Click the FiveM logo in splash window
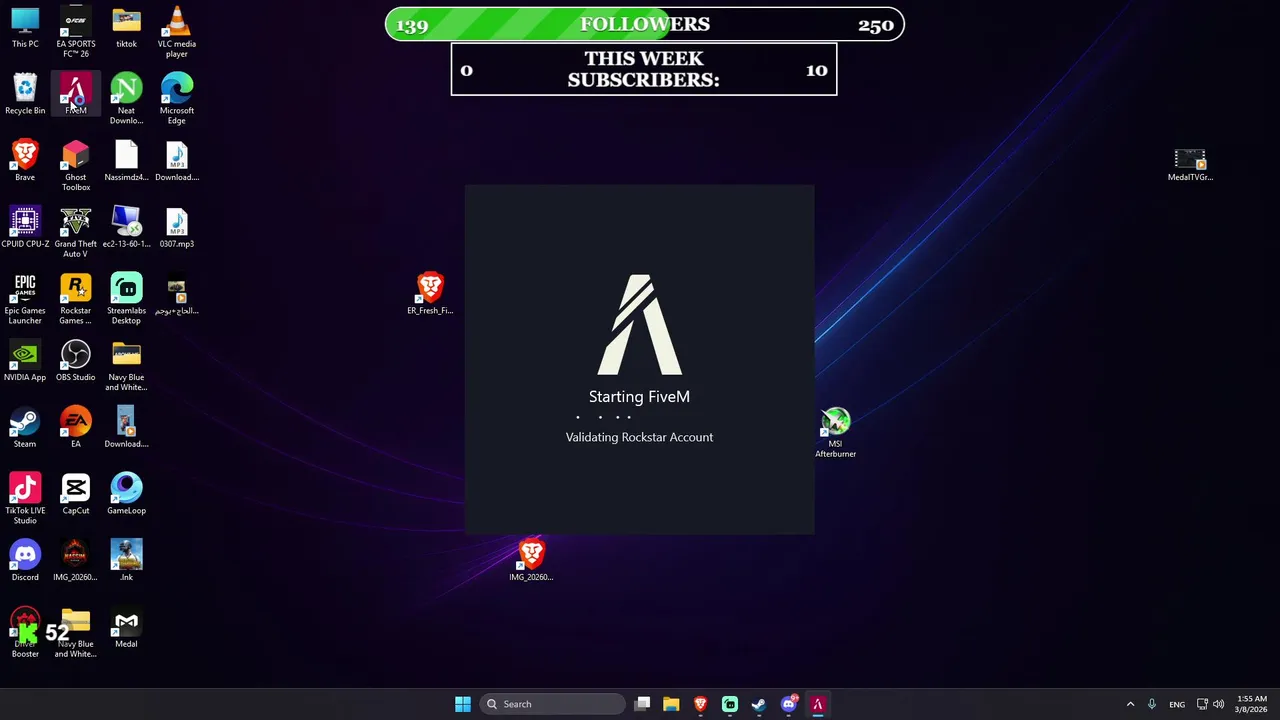Viewport: 1280px width, 720px height. pos(640,325)
